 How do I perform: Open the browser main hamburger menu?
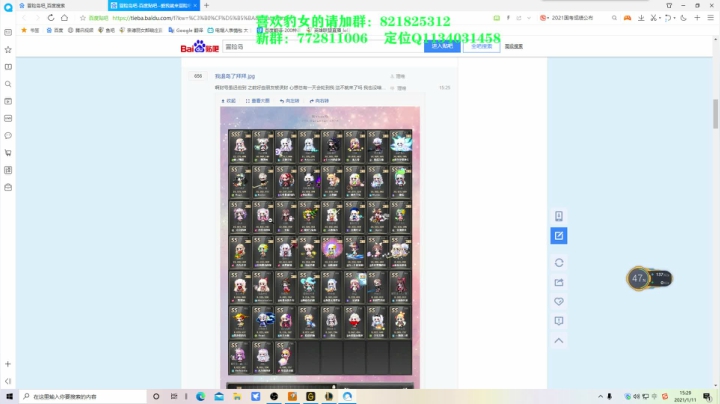tap(710, 17)
